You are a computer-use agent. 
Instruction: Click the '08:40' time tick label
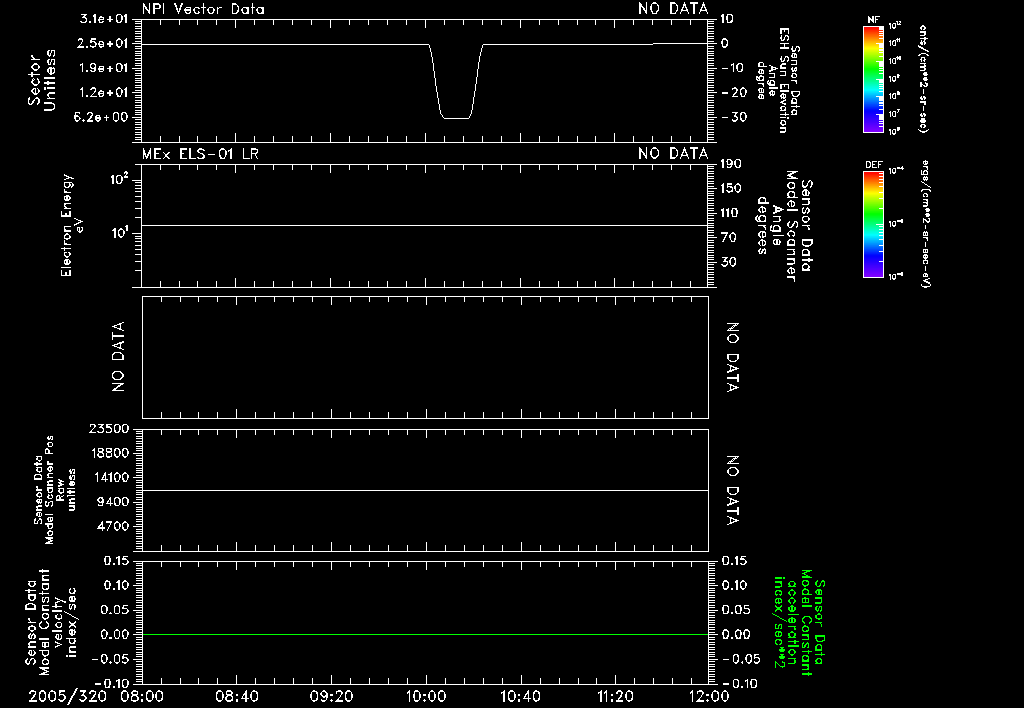[236, 696]
